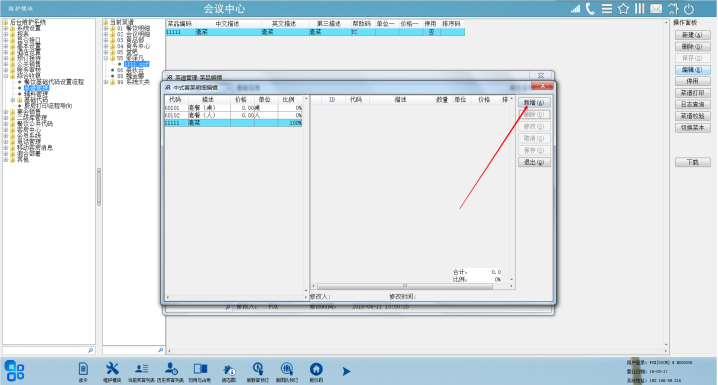
Task: Click the envelope mail icon in header
Action: pyautogui.click(x=656, y=9)
